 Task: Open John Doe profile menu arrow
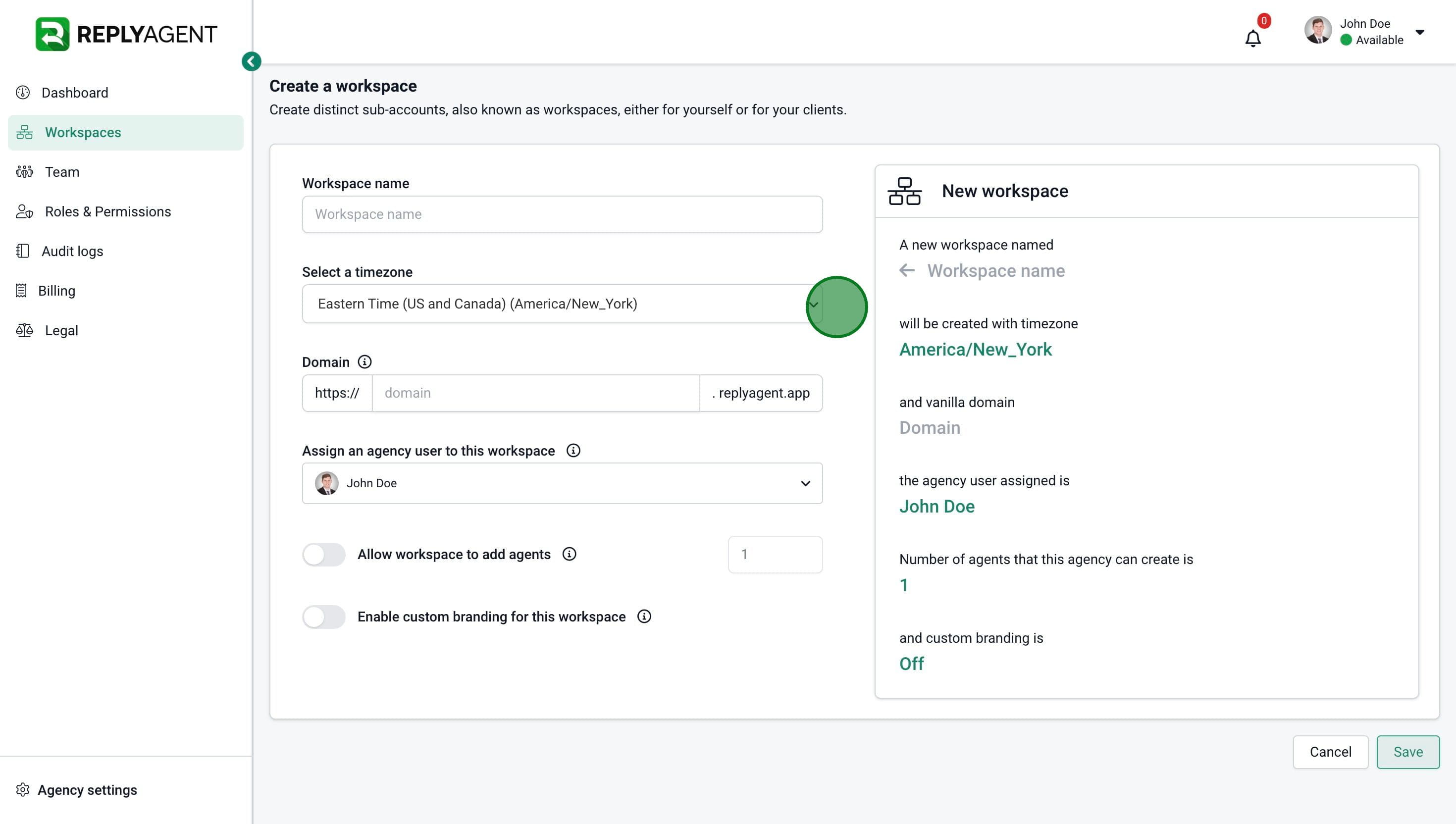[1419, 32]
